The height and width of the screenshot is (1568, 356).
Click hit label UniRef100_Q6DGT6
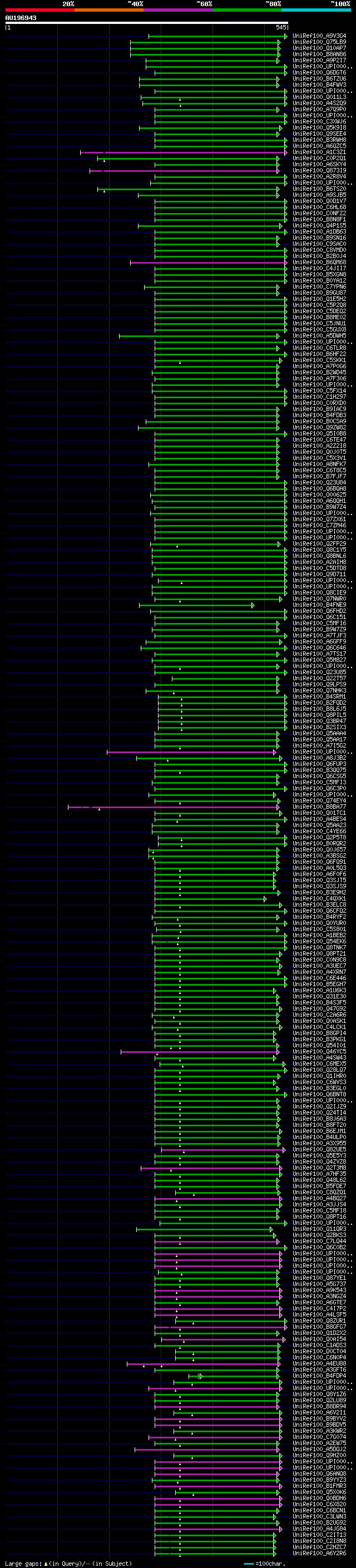pos(319,72)
